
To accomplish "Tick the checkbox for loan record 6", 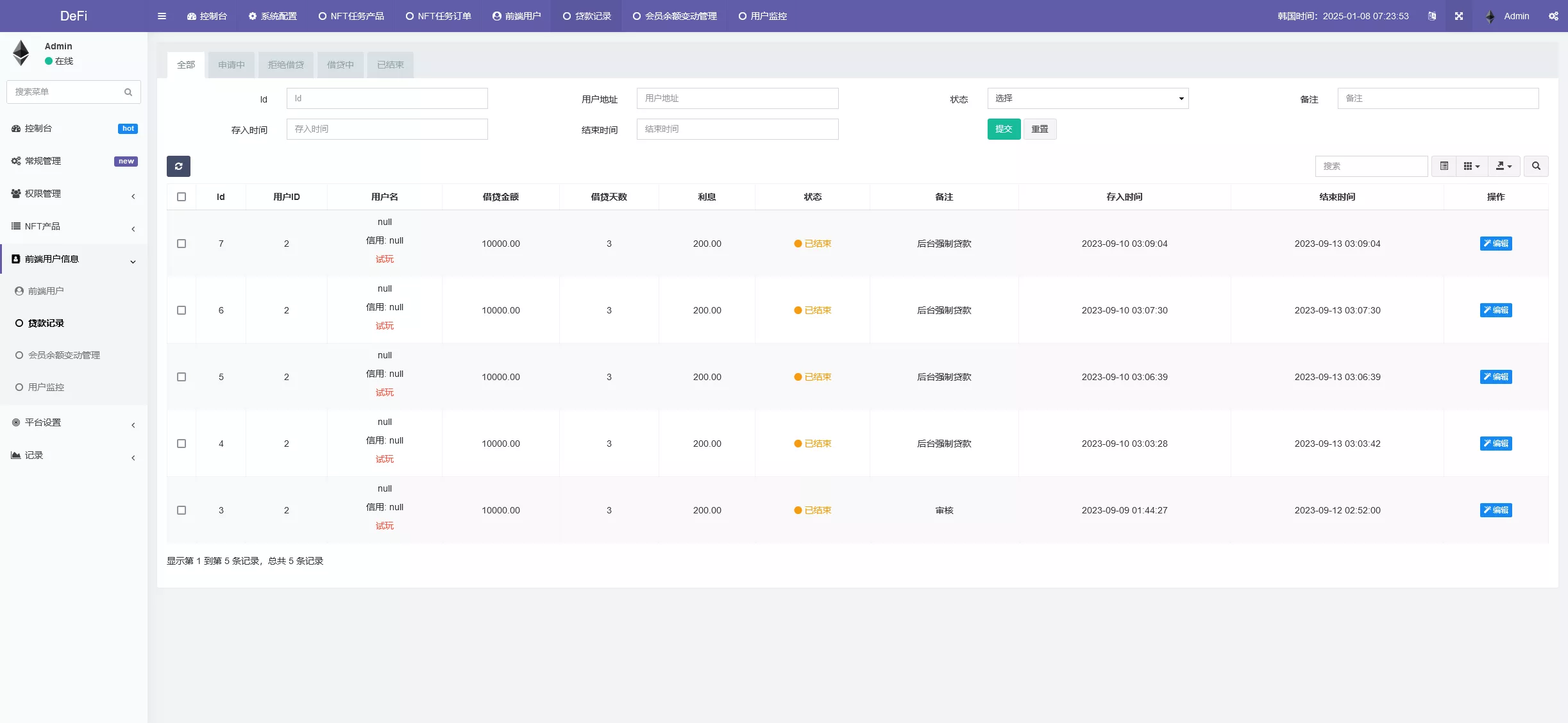I will pos(181,310).
